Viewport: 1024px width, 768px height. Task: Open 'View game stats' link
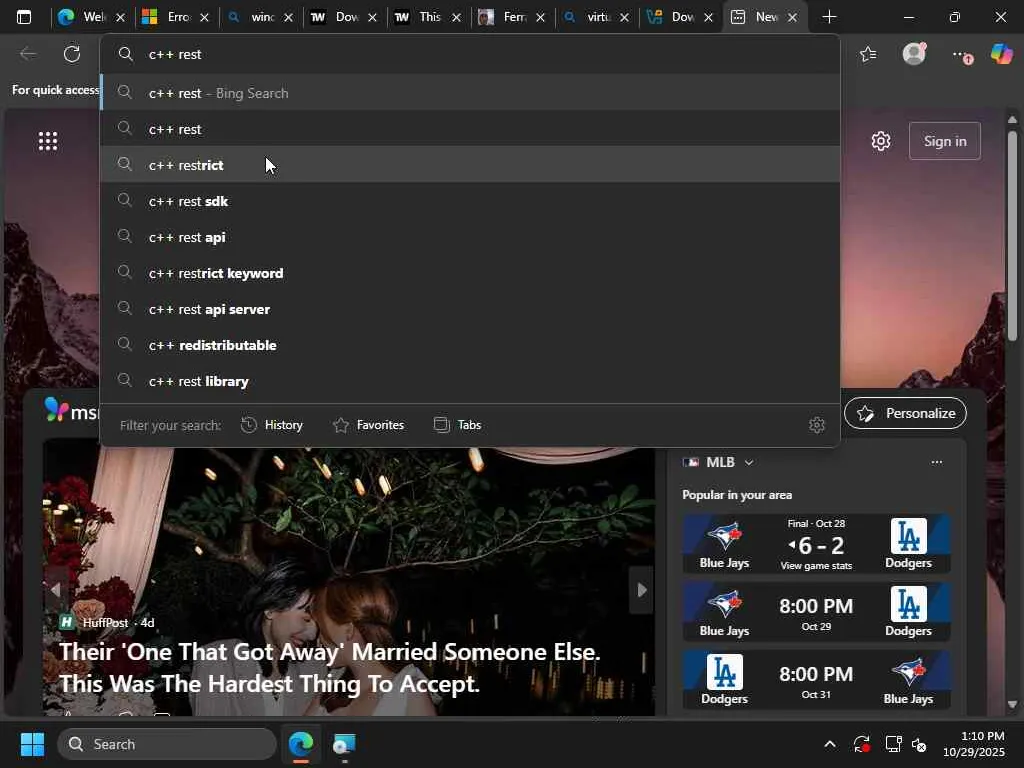(x=816, y=566)
